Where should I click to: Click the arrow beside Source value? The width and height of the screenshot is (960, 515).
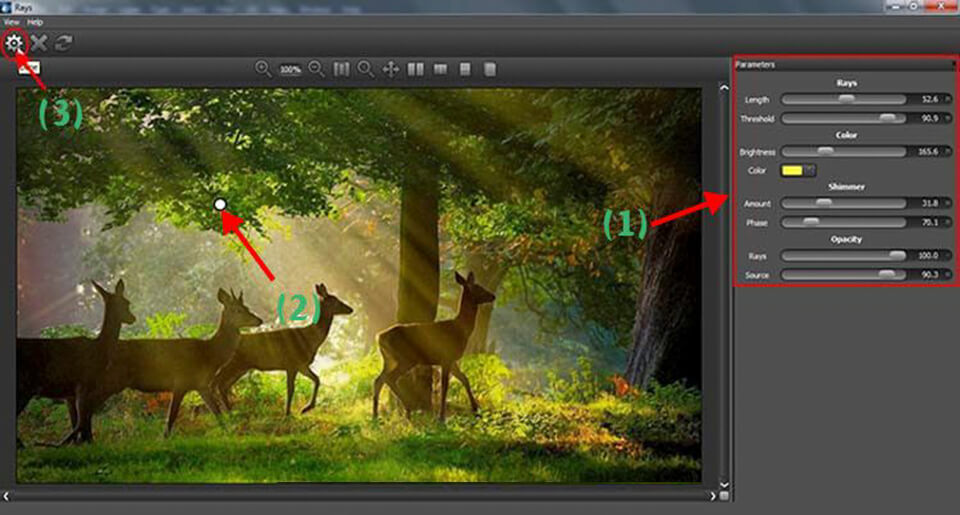coord(948,275)
